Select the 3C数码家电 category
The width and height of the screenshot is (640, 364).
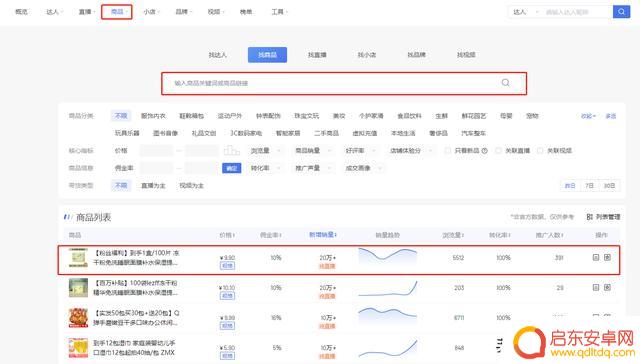pyautogui.click(x=246, y=133)
